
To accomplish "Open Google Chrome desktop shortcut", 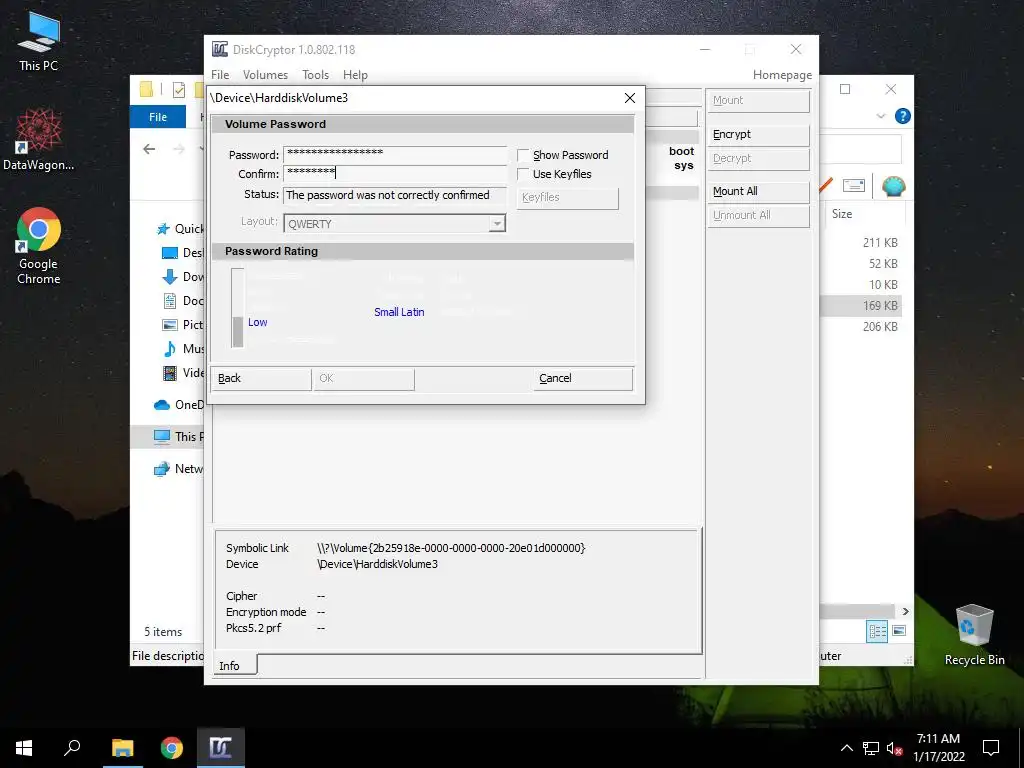I will point(38,246).
